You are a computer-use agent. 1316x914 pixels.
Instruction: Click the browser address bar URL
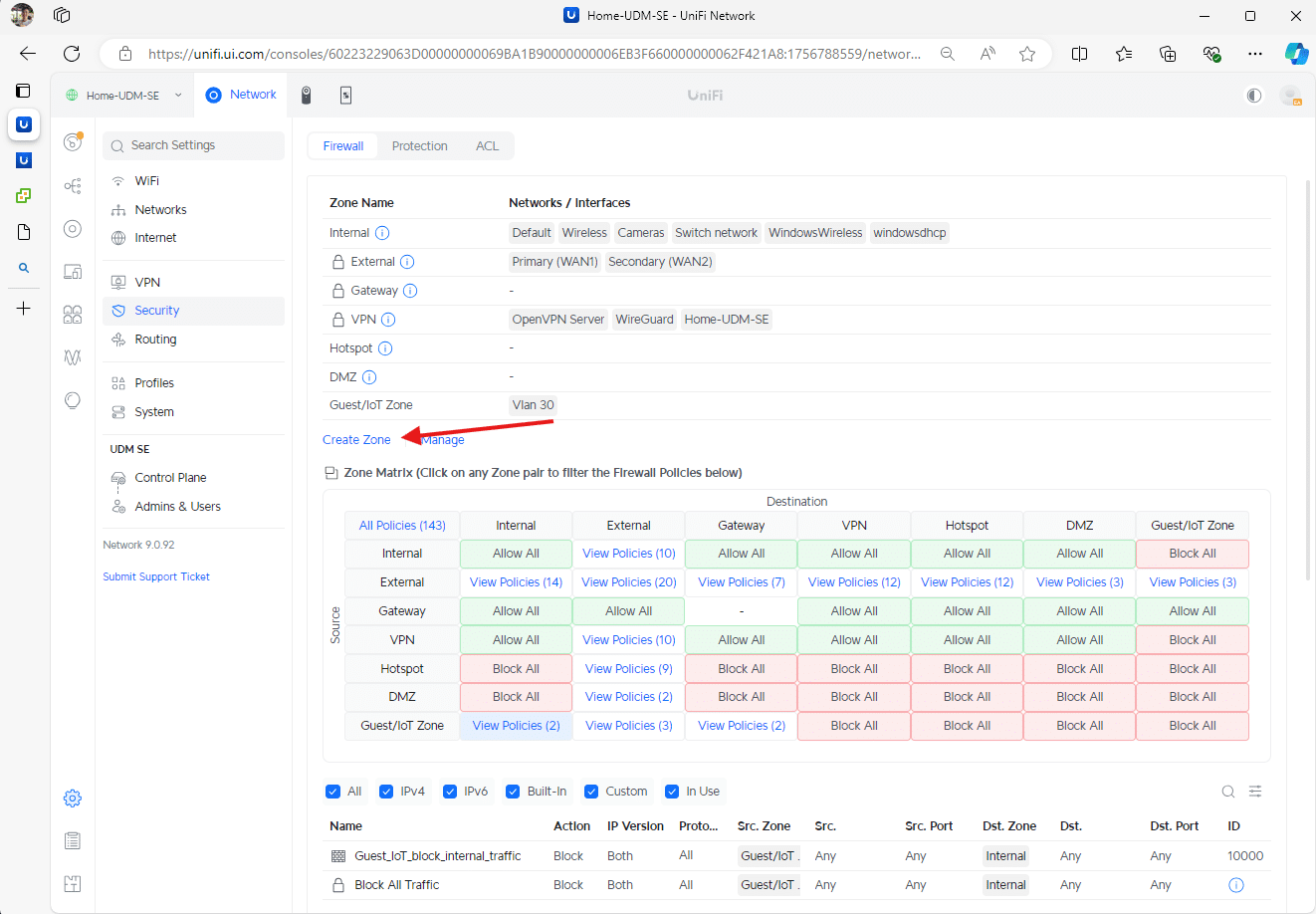pos(534,54)
